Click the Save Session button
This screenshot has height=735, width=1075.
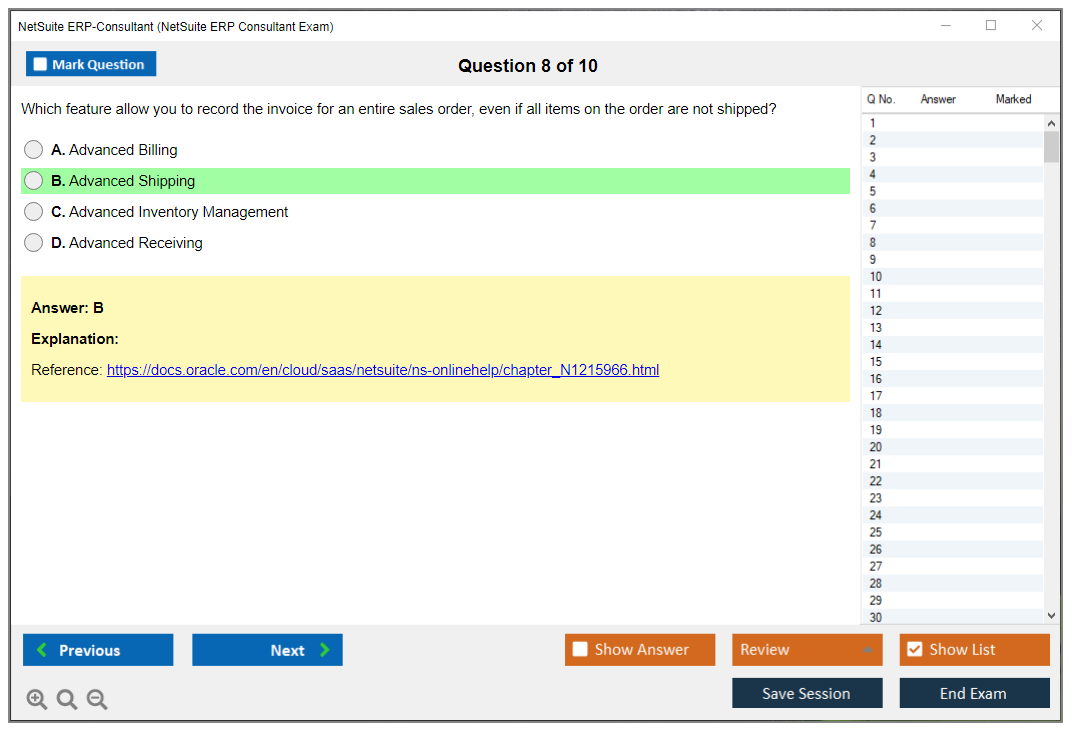[x=807, y=693]
